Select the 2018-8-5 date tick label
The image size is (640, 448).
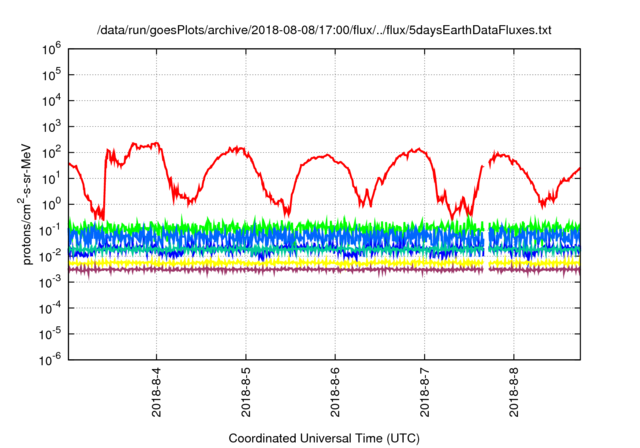[246, 392]
